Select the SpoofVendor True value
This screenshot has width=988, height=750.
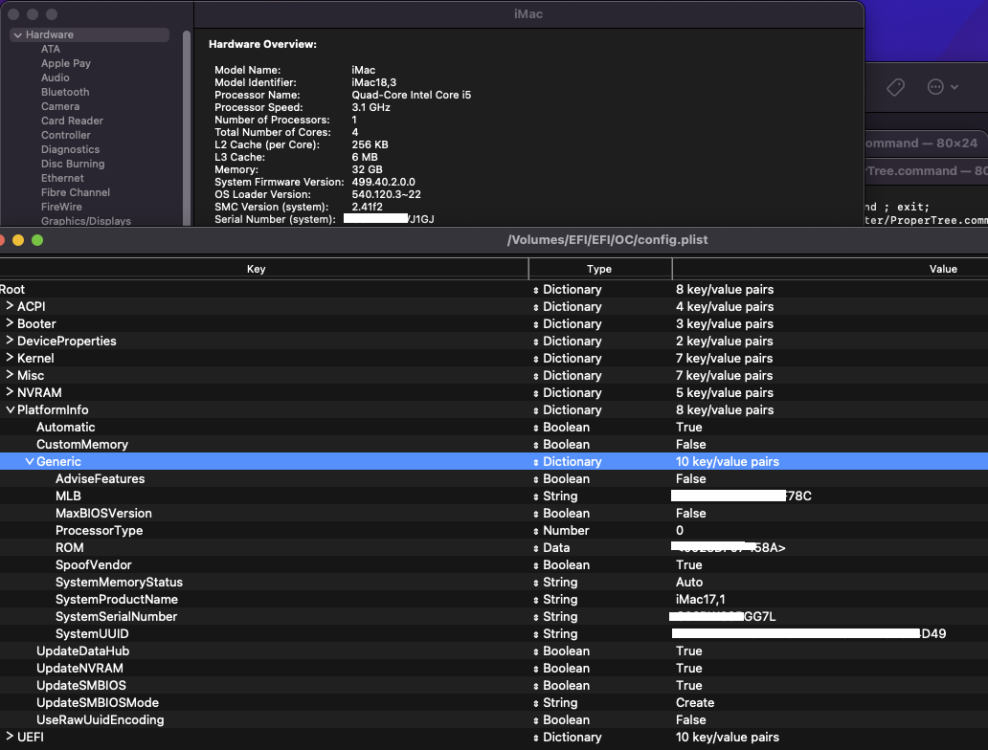tap(689, 565)
